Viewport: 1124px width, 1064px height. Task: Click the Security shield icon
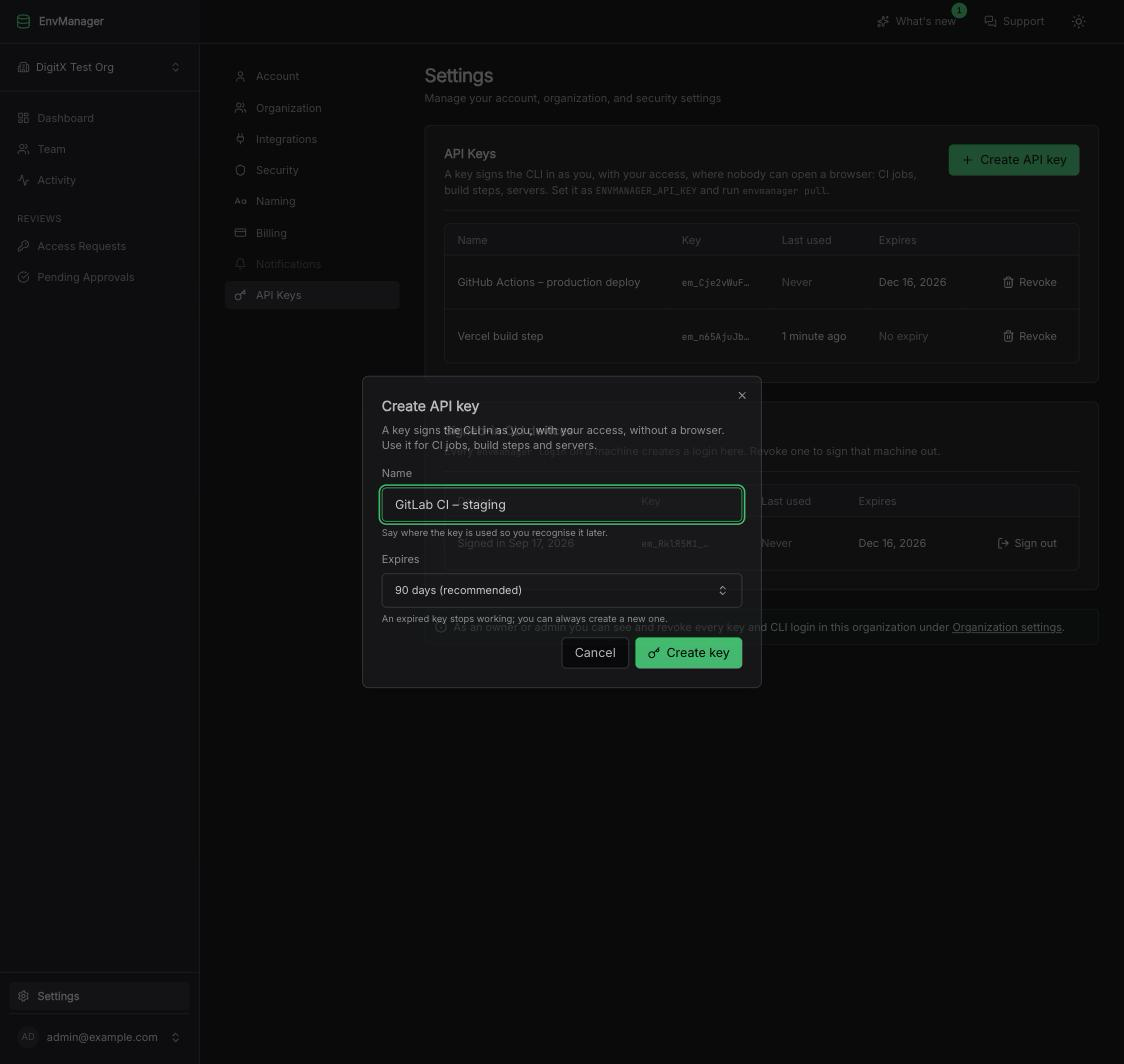pos(240,170)
